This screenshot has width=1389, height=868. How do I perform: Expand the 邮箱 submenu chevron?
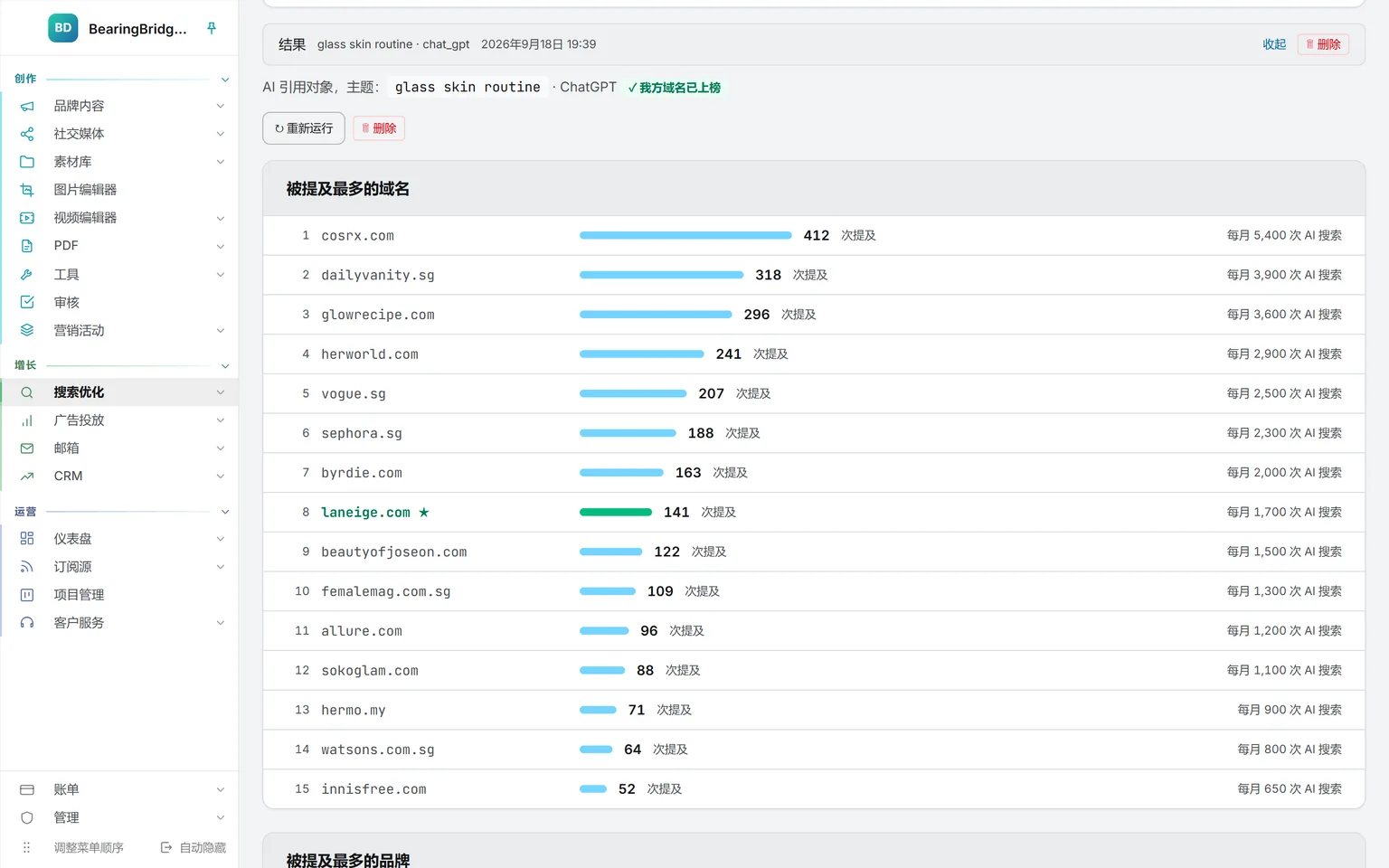tap(220, 448)
